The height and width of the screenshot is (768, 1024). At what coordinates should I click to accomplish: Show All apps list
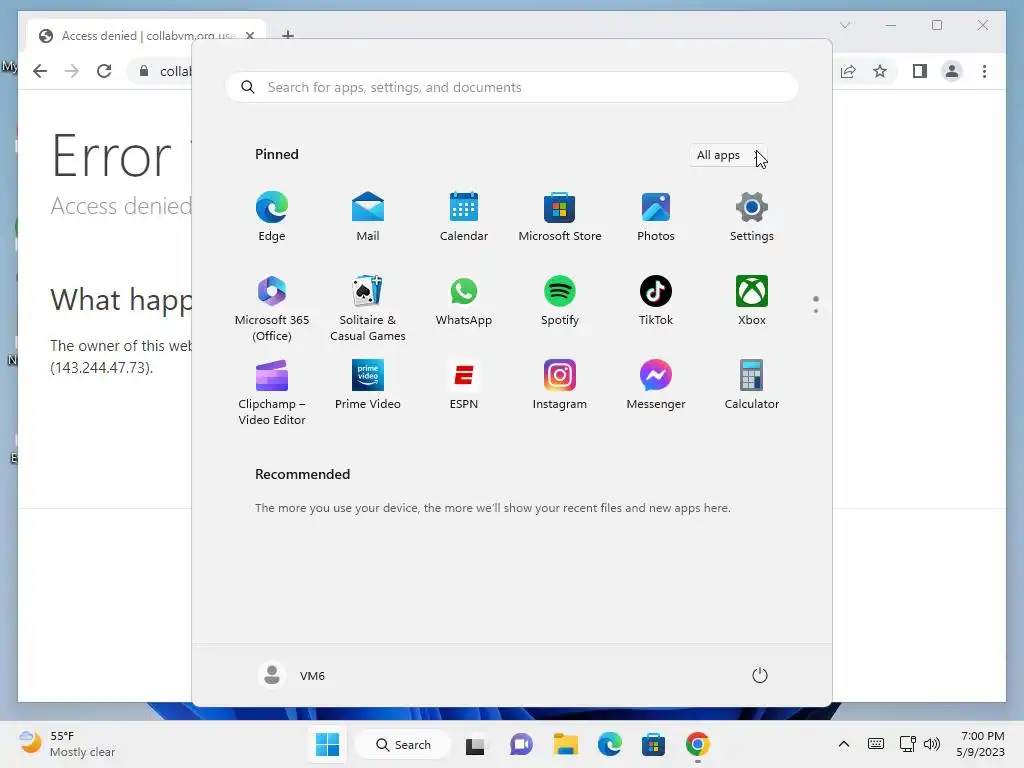coord(728,155)
